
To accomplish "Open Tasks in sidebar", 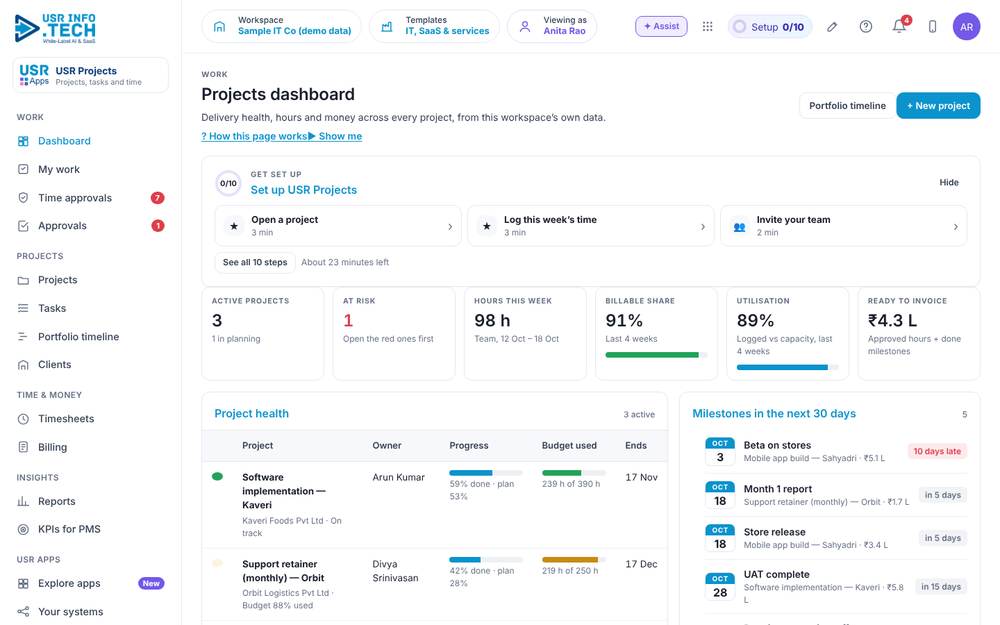I will 91,308.
